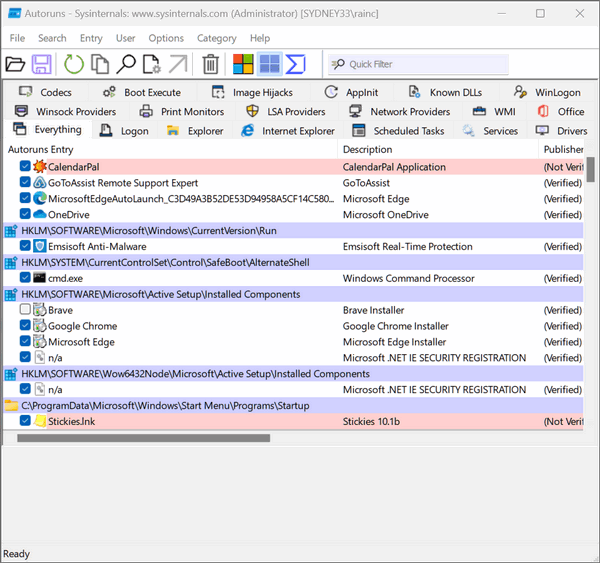This screenshot has height=563, width=600.
Task: Toggle the Hide Windows entries blue logo icon
Action: tap(270, 64)
